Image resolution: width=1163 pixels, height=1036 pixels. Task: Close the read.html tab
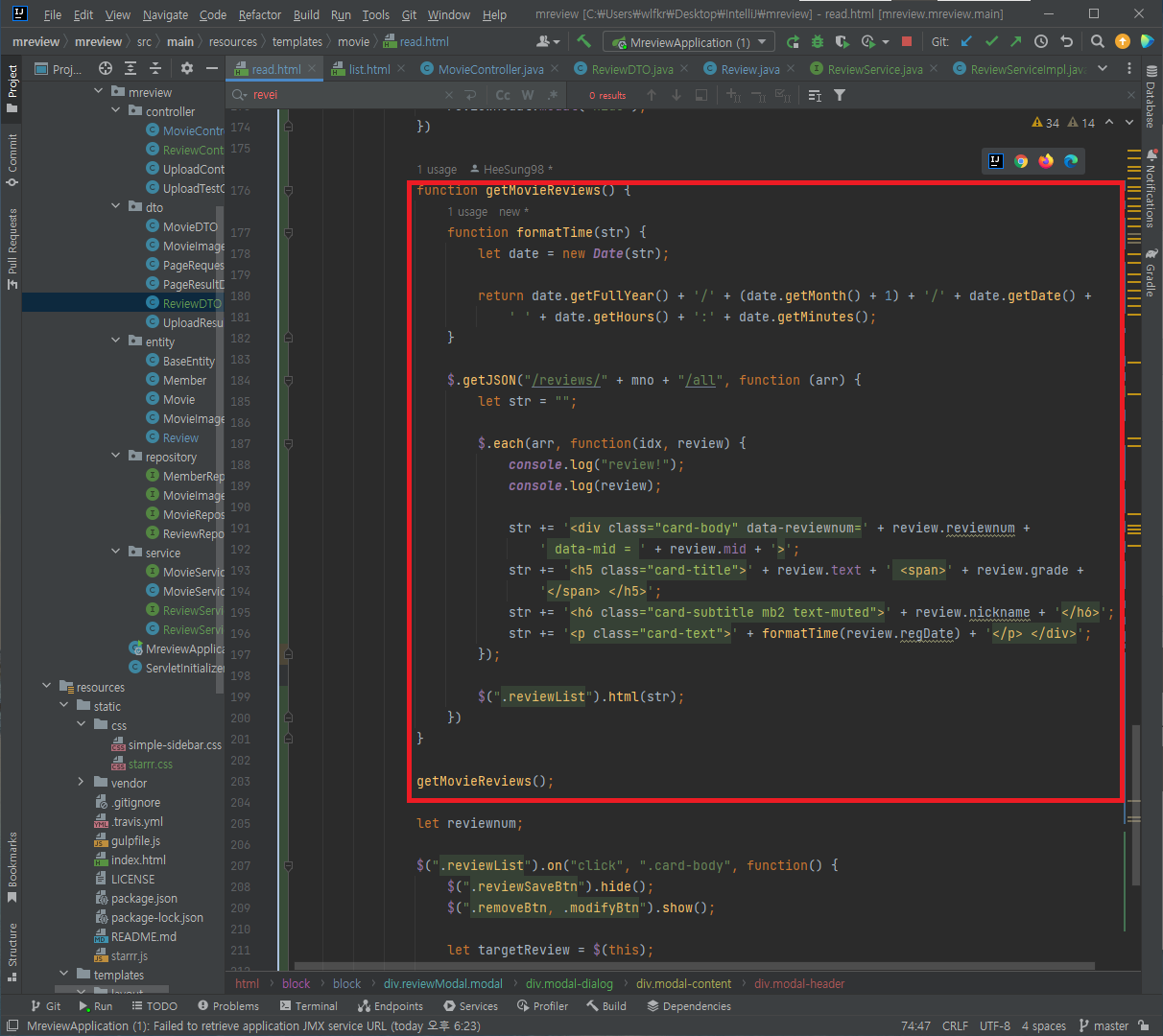(312, 69)
